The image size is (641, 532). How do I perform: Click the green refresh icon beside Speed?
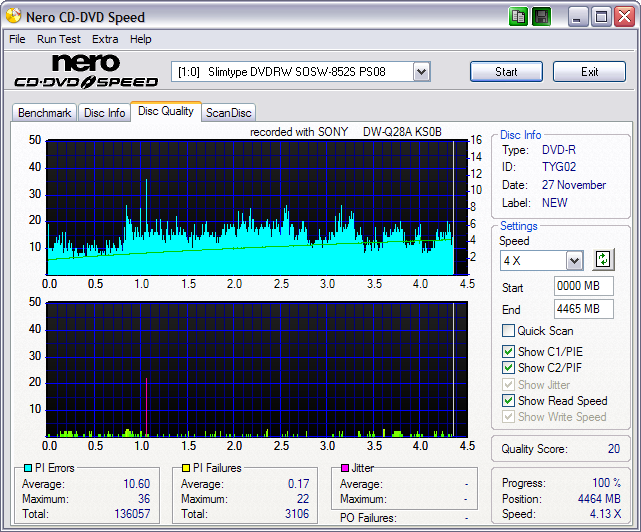(602, 259)
